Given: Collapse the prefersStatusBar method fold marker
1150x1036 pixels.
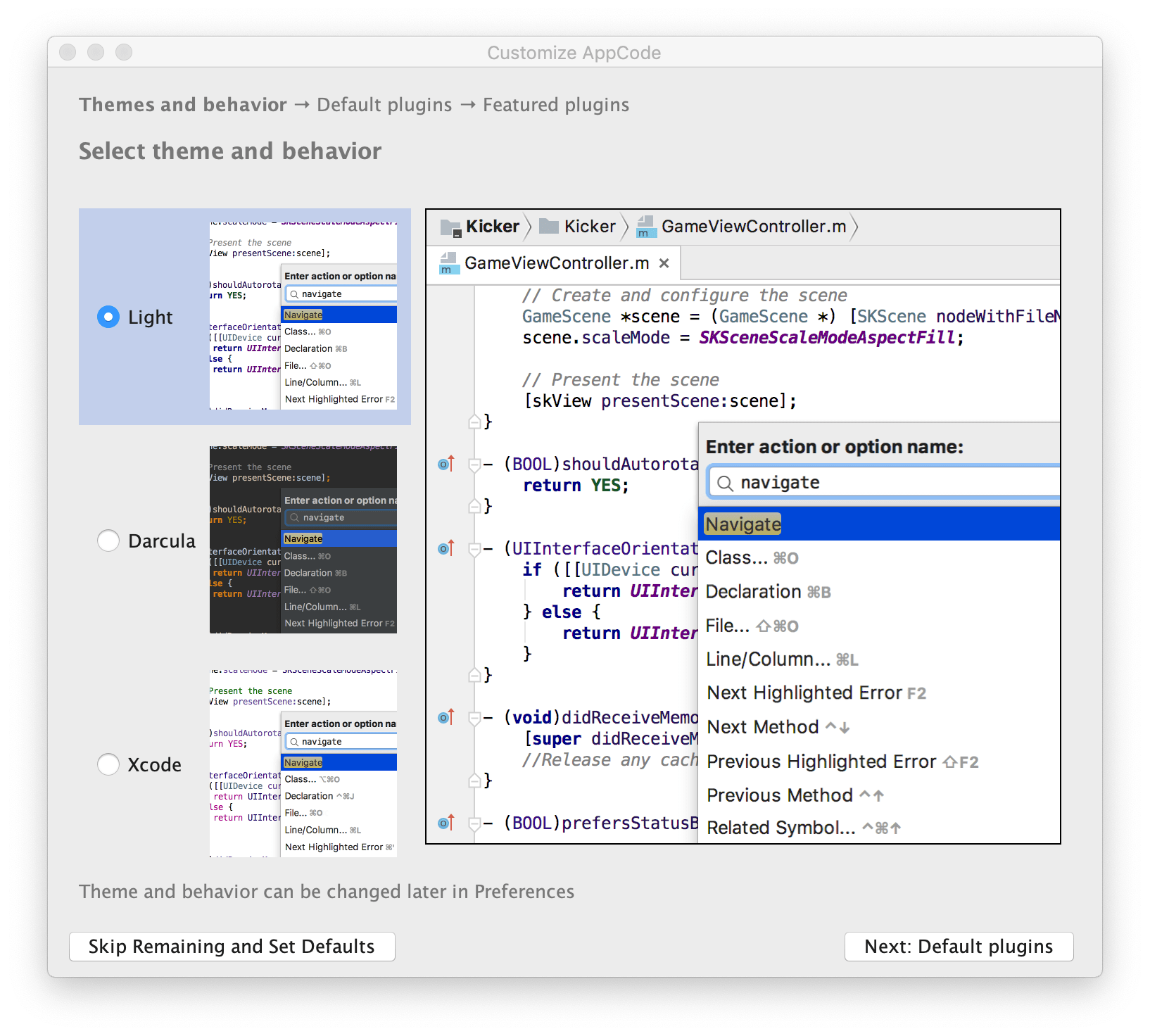Looking at the screenshot, I should 474,823.
